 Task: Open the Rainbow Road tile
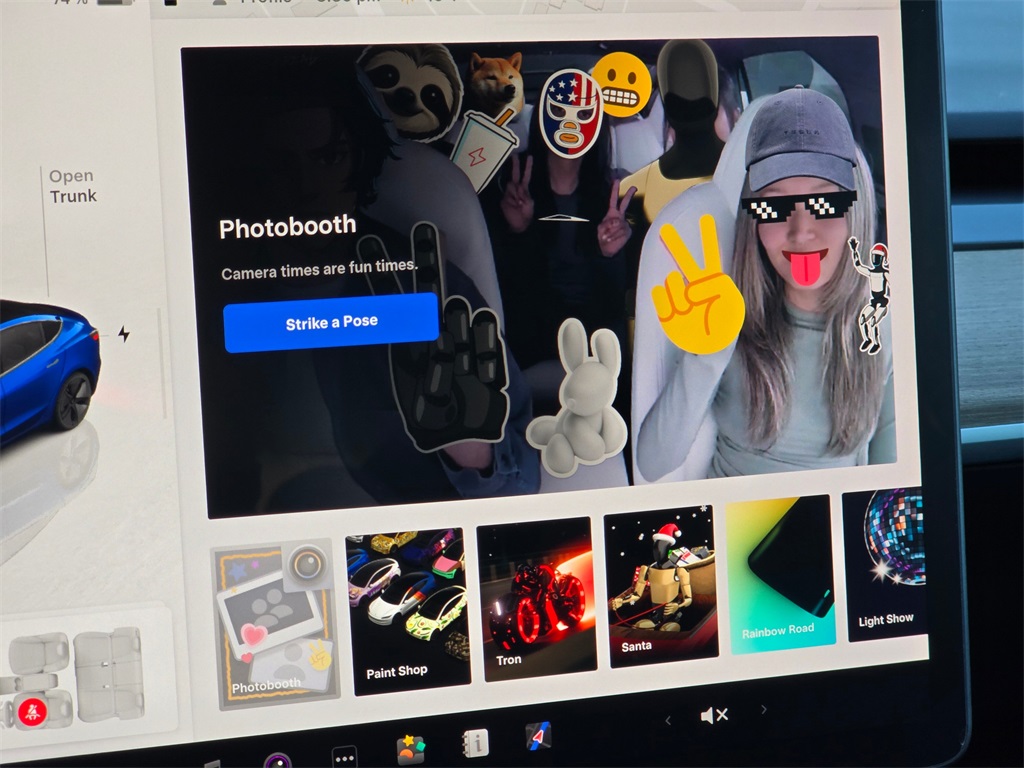coord(779,575)
